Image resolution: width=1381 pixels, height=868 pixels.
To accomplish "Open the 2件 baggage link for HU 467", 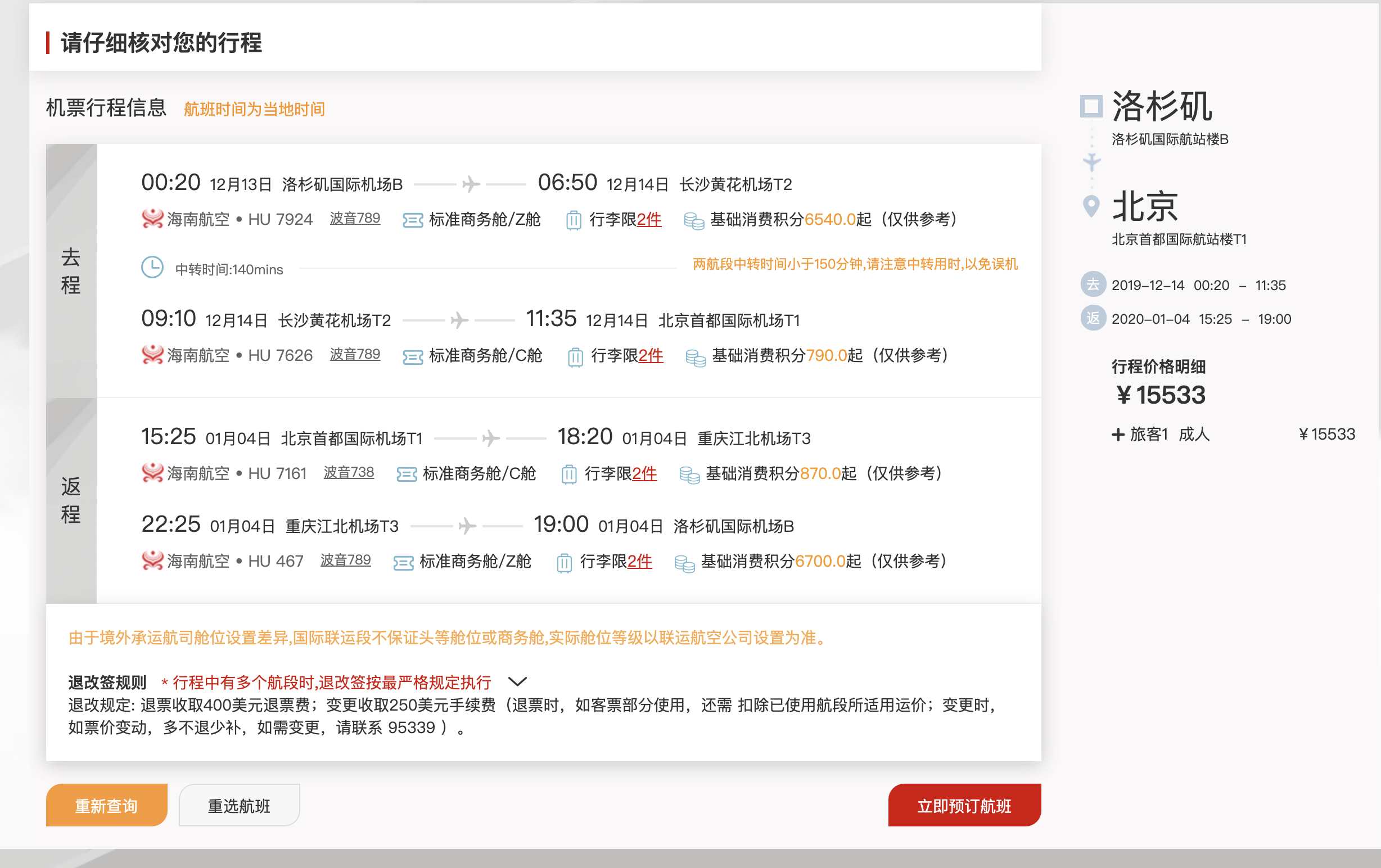I will [x=640, y=560].
